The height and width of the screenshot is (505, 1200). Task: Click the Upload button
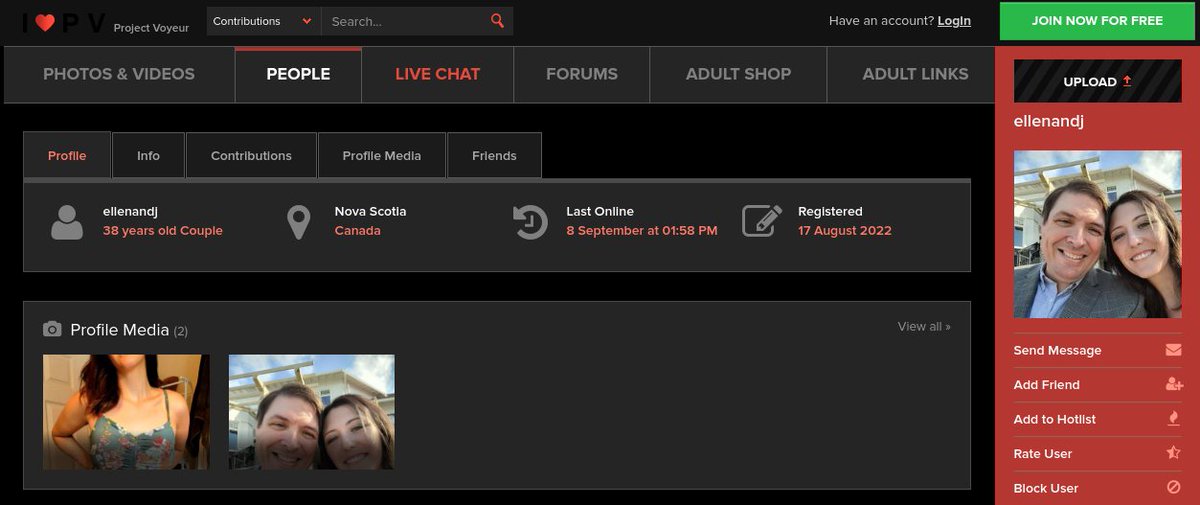(1097, 81)
